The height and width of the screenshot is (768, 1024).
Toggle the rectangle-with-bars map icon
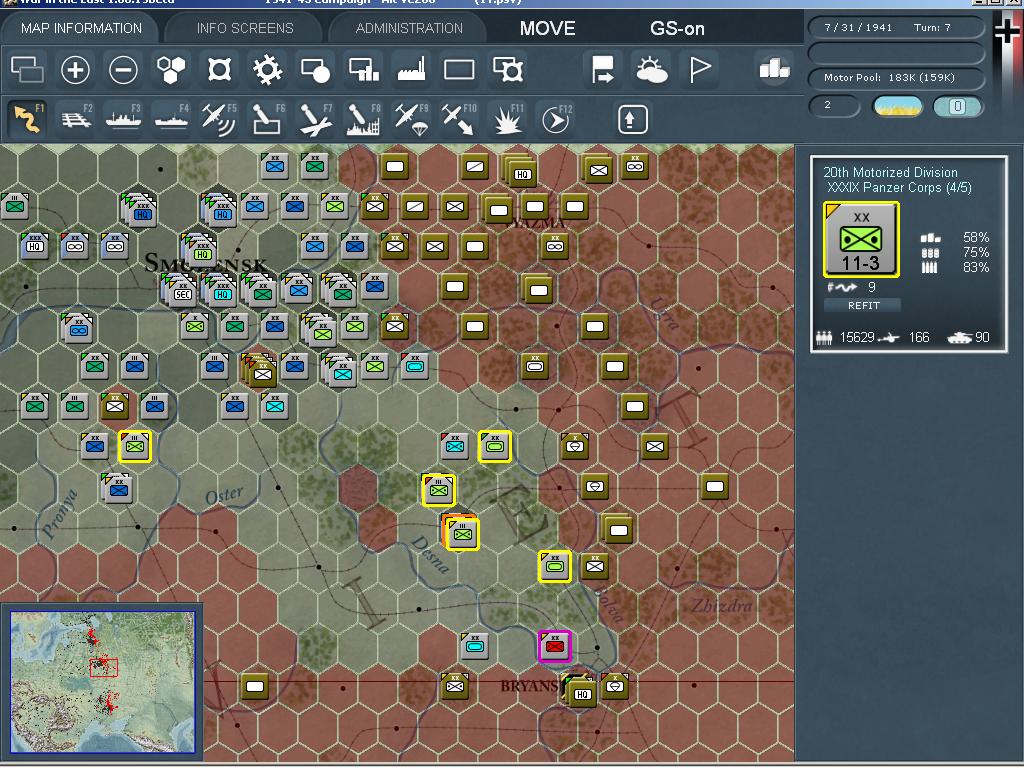pos(364,69)
